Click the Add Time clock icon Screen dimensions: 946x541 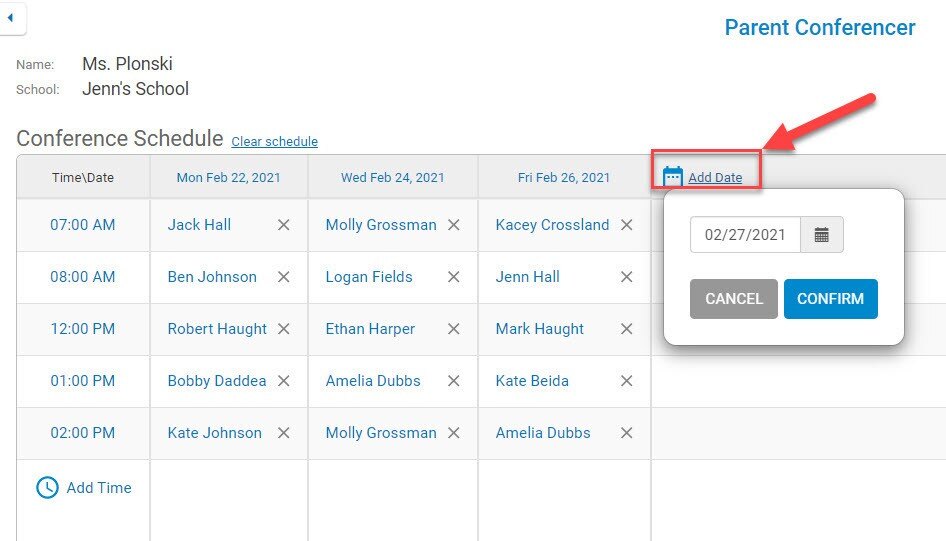(x=47, y=487)
